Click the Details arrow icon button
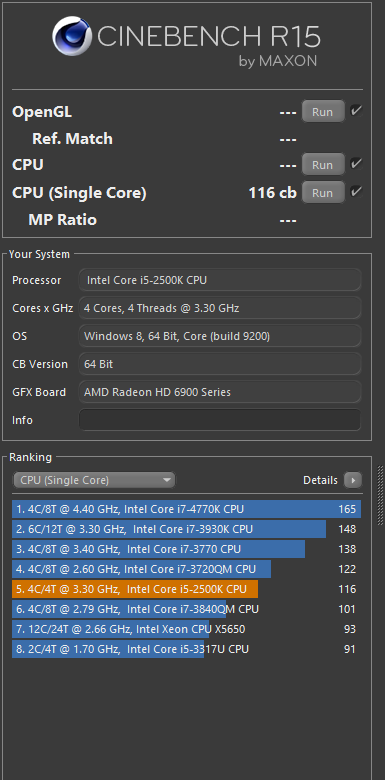Image resolution: width=385 pixels, height=780 pixels. point(354,481)
